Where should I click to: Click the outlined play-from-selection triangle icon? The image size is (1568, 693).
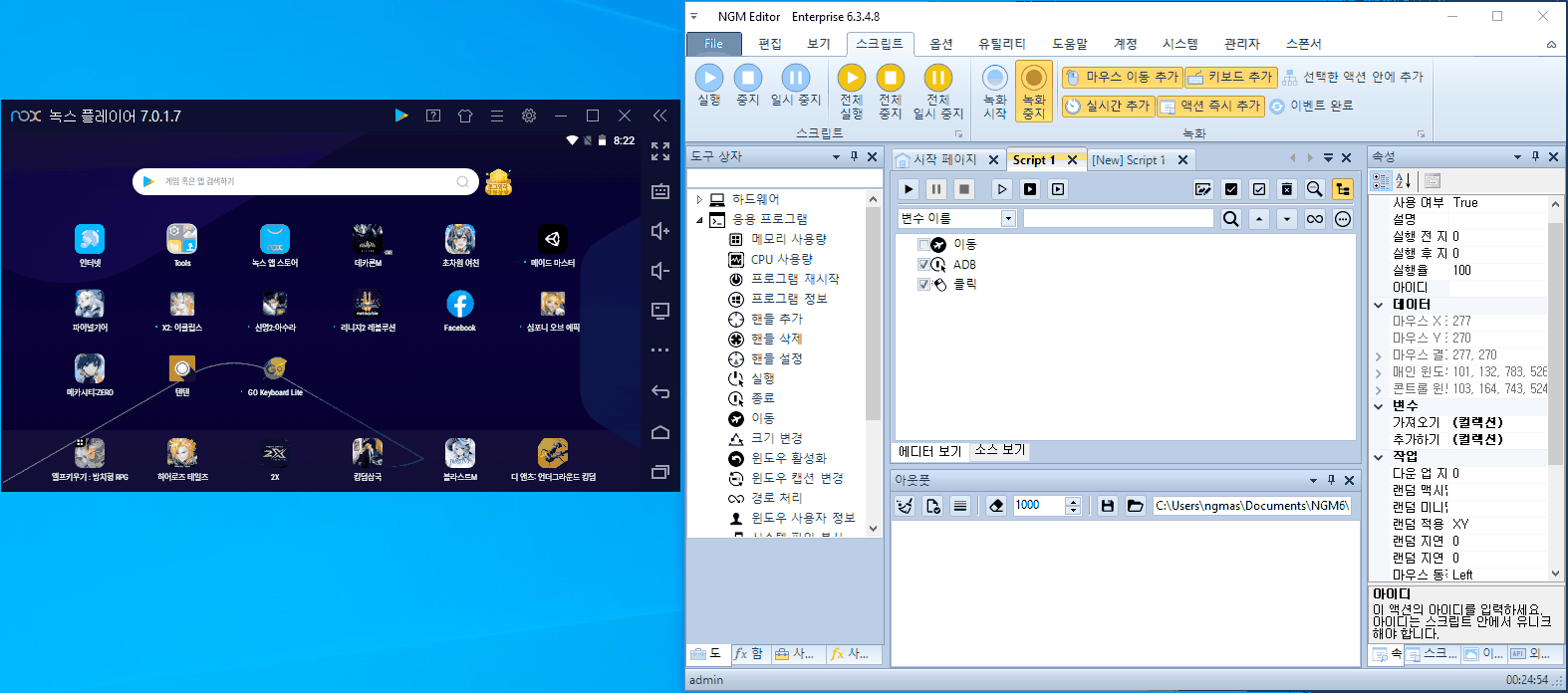click(1002, 189)
